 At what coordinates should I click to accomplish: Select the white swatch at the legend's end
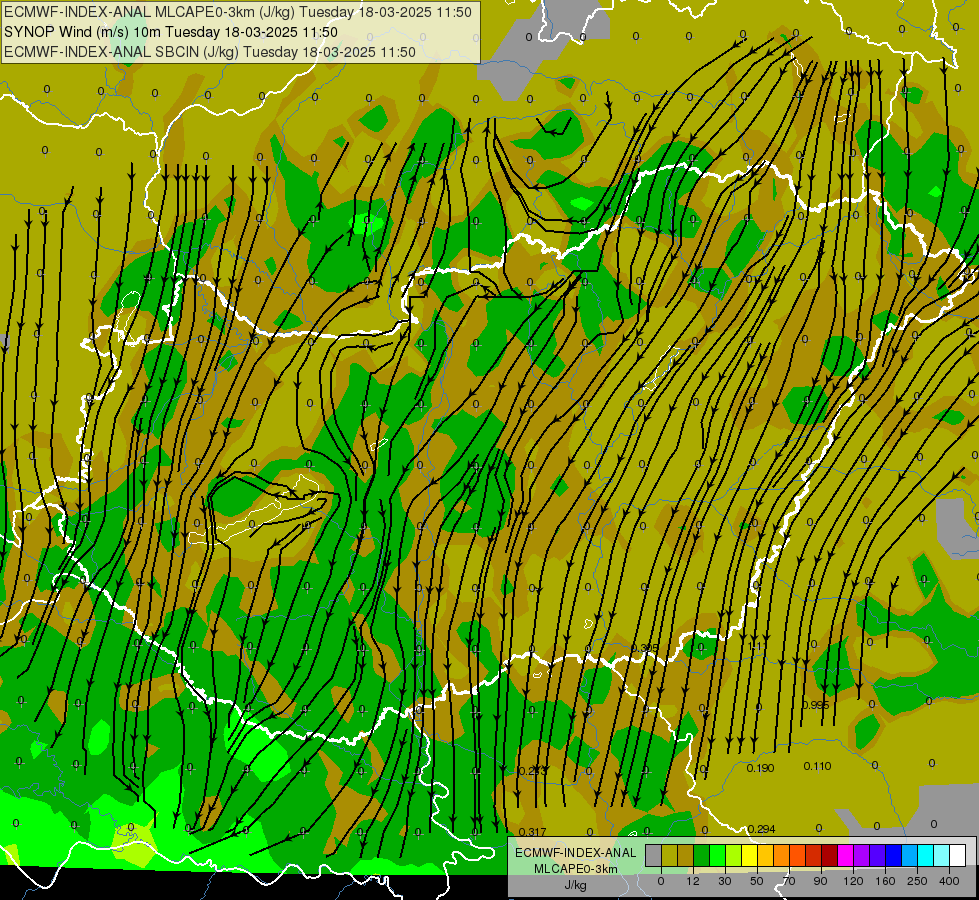(957, 855)
